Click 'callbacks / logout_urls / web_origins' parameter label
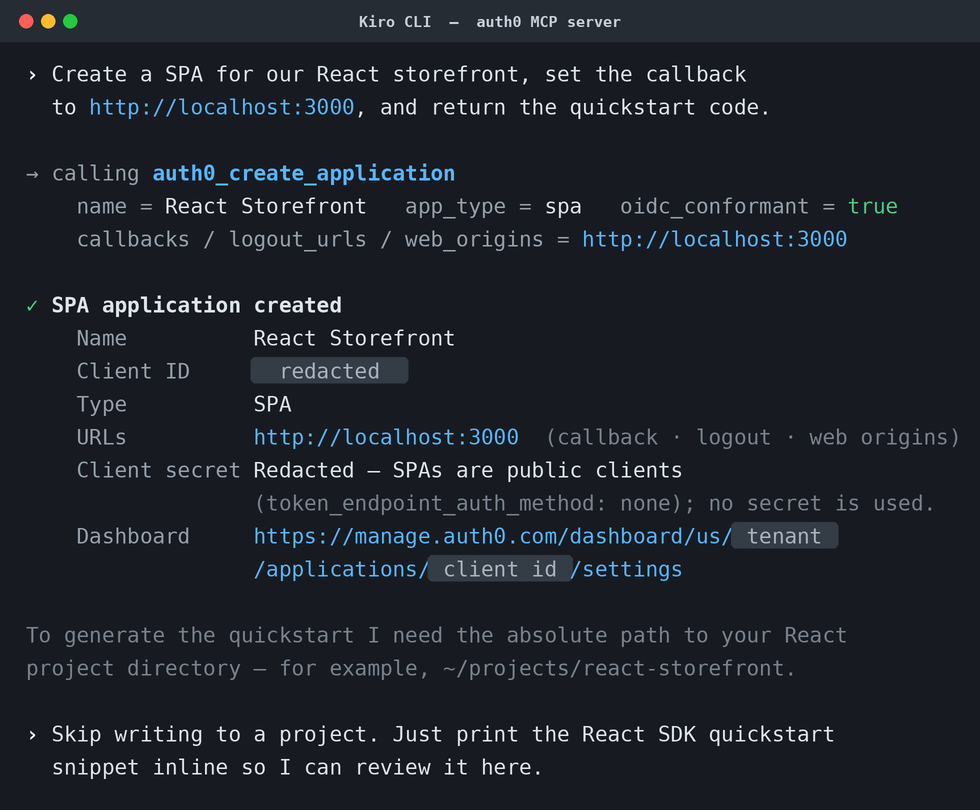The width and height of the screenshot is (980, 810). pos(311,240)
